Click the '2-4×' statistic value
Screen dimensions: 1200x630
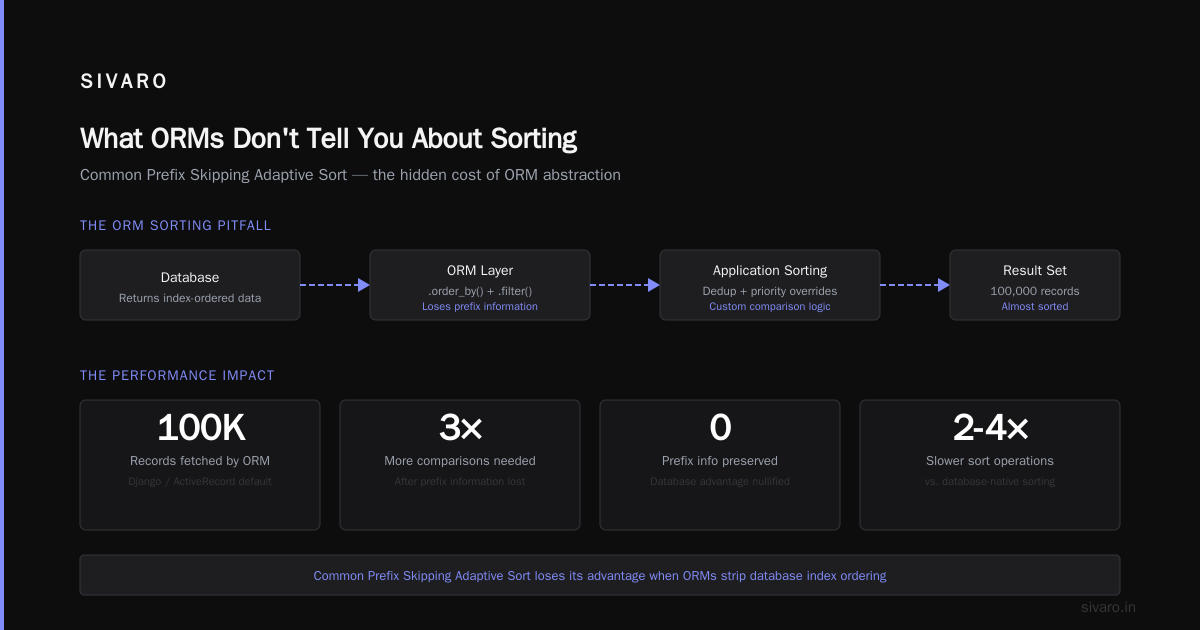click(x=990, y=428)
